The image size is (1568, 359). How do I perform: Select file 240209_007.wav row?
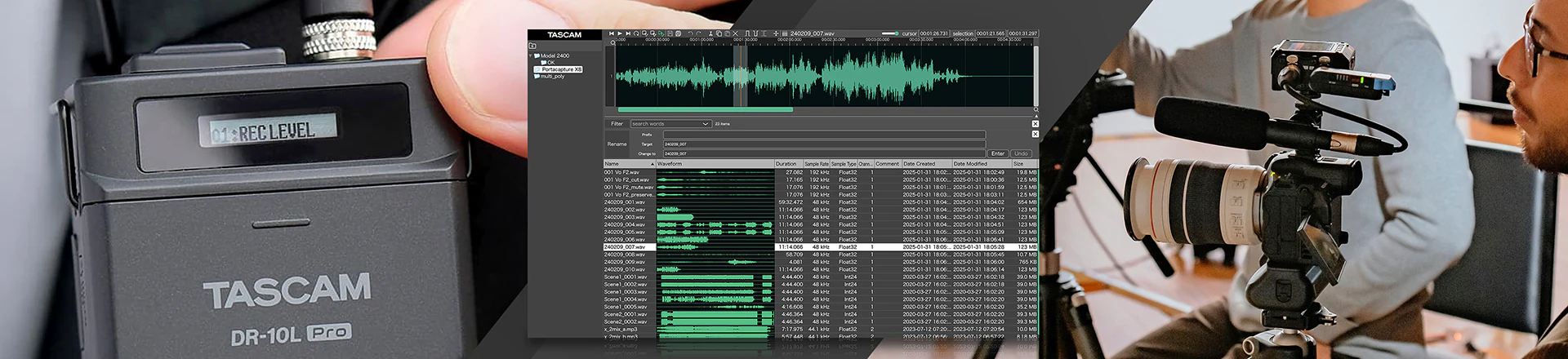click(821, 246)
